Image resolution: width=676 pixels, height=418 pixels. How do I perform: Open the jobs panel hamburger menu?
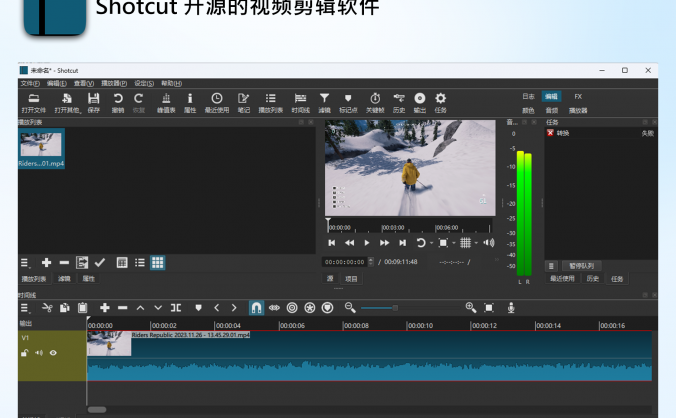[x=551, y=266]
